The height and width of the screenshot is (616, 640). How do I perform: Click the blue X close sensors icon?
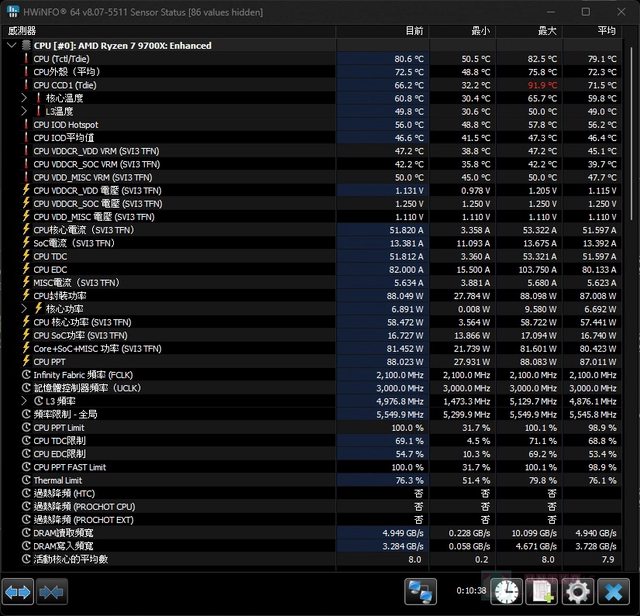tap(613, 591)
